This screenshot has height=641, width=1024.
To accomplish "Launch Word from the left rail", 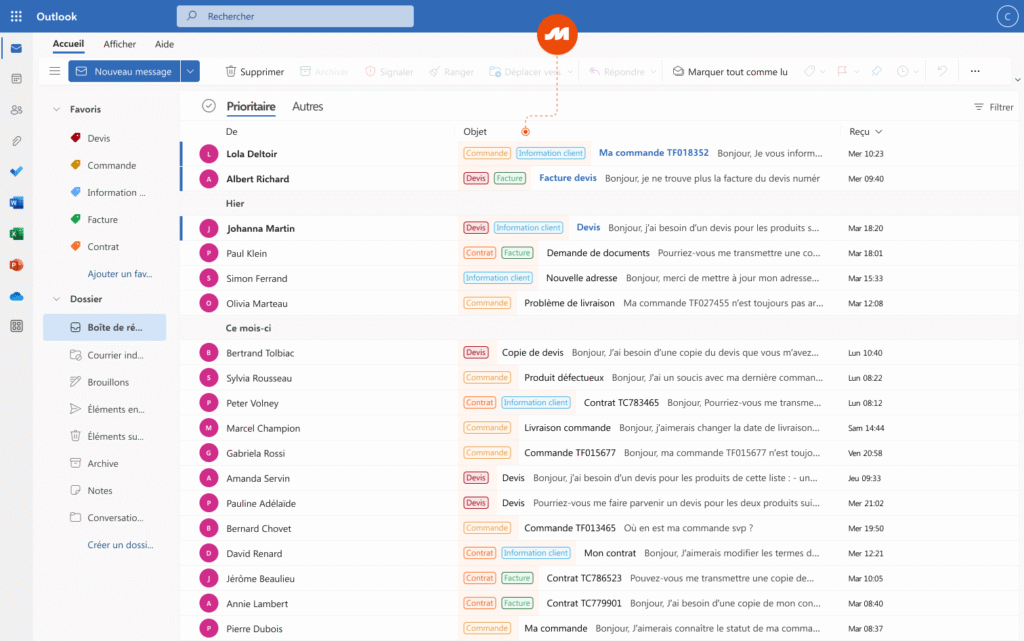I will pos(16,203).
